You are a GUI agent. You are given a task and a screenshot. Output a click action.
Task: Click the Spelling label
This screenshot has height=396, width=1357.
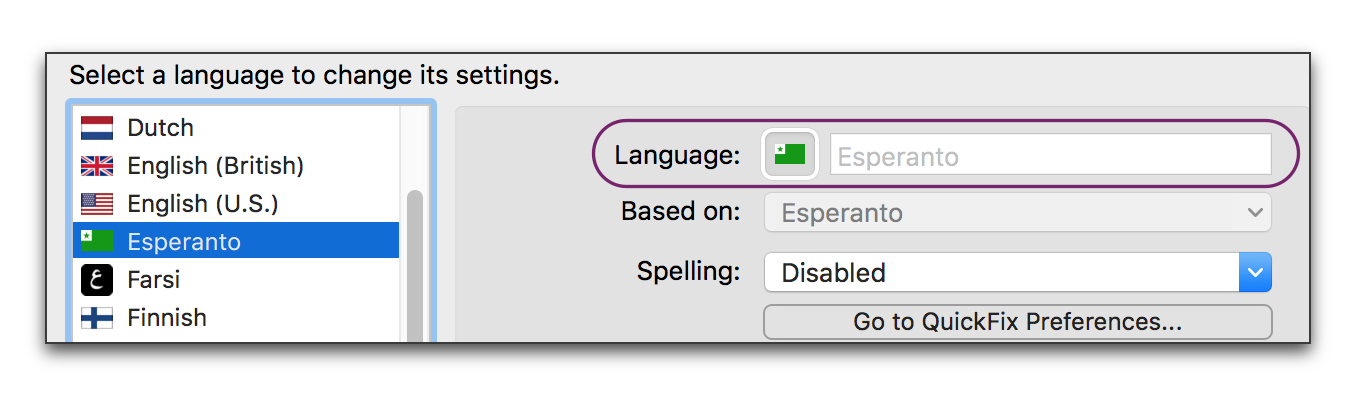tap(689, 271)
